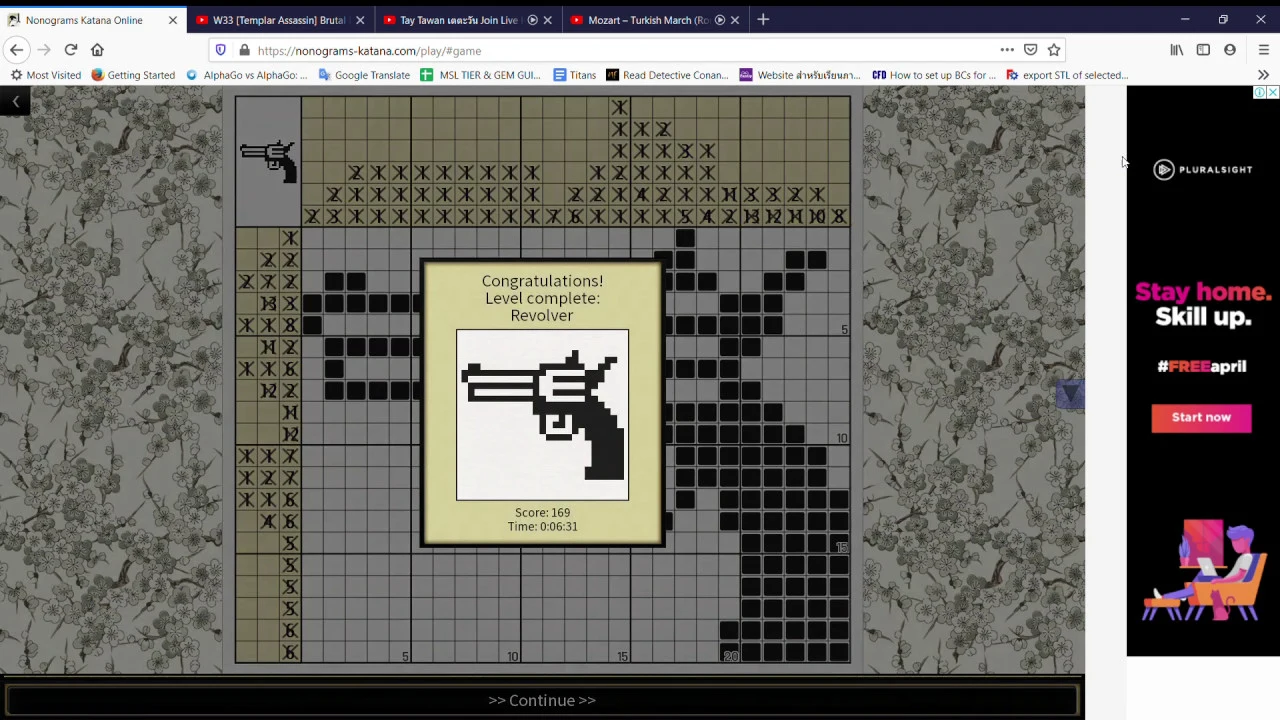Go back to previous page
The height and width of the screenshot is (720, 1280).
(x=16, y=50)
